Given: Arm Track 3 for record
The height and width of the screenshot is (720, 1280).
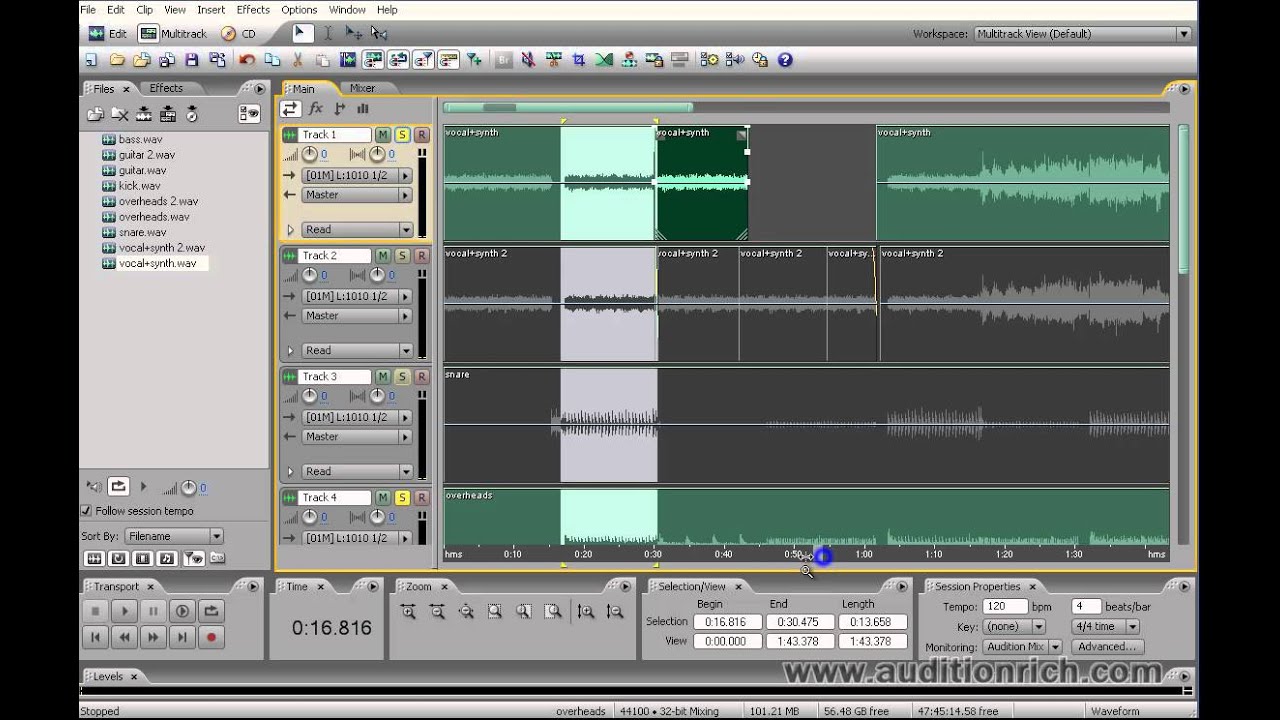Looking at the screenshot, I should (421, 377).
